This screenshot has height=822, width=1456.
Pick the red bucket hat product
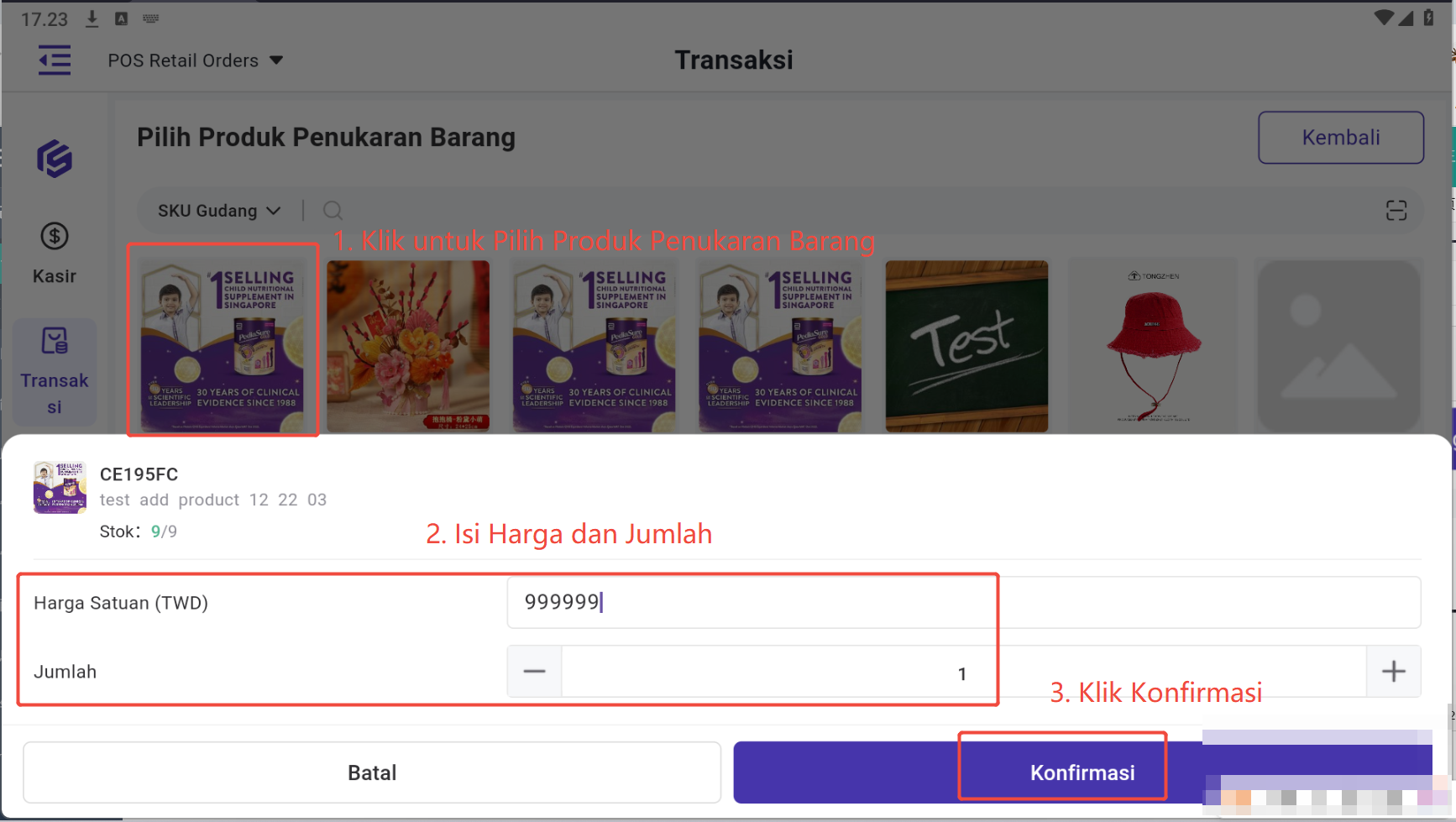(1153, 346)
